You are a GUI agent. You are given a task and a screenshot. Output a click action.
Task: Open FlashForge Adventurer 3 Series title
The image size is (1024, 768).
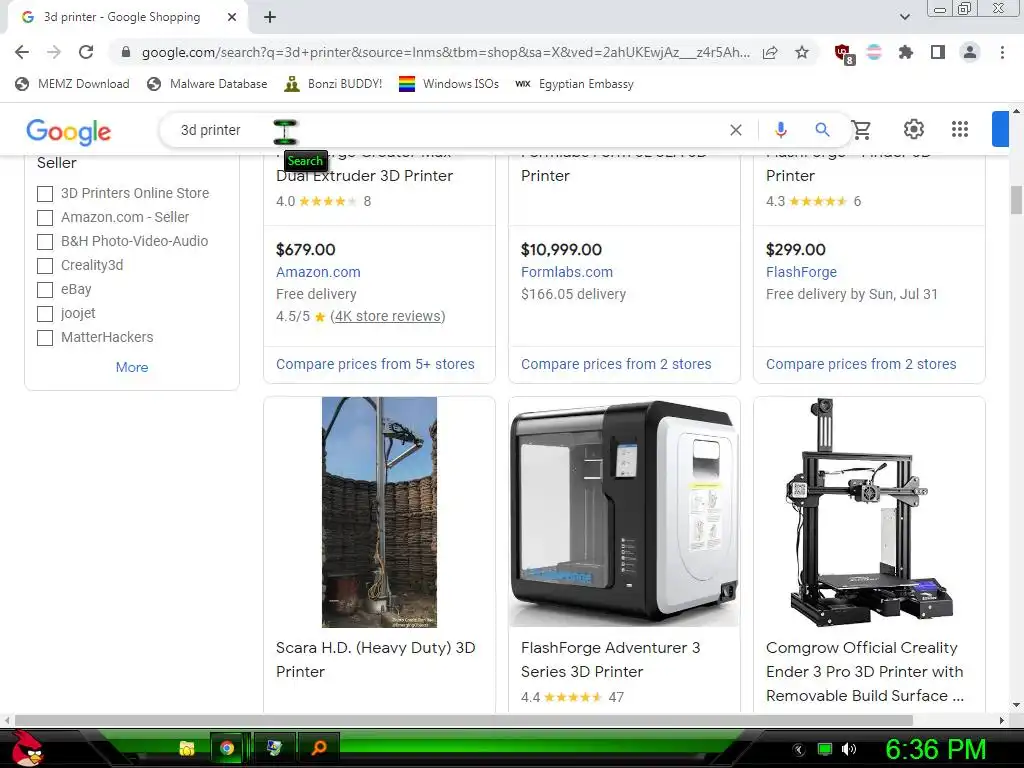(x=611, y=660)
